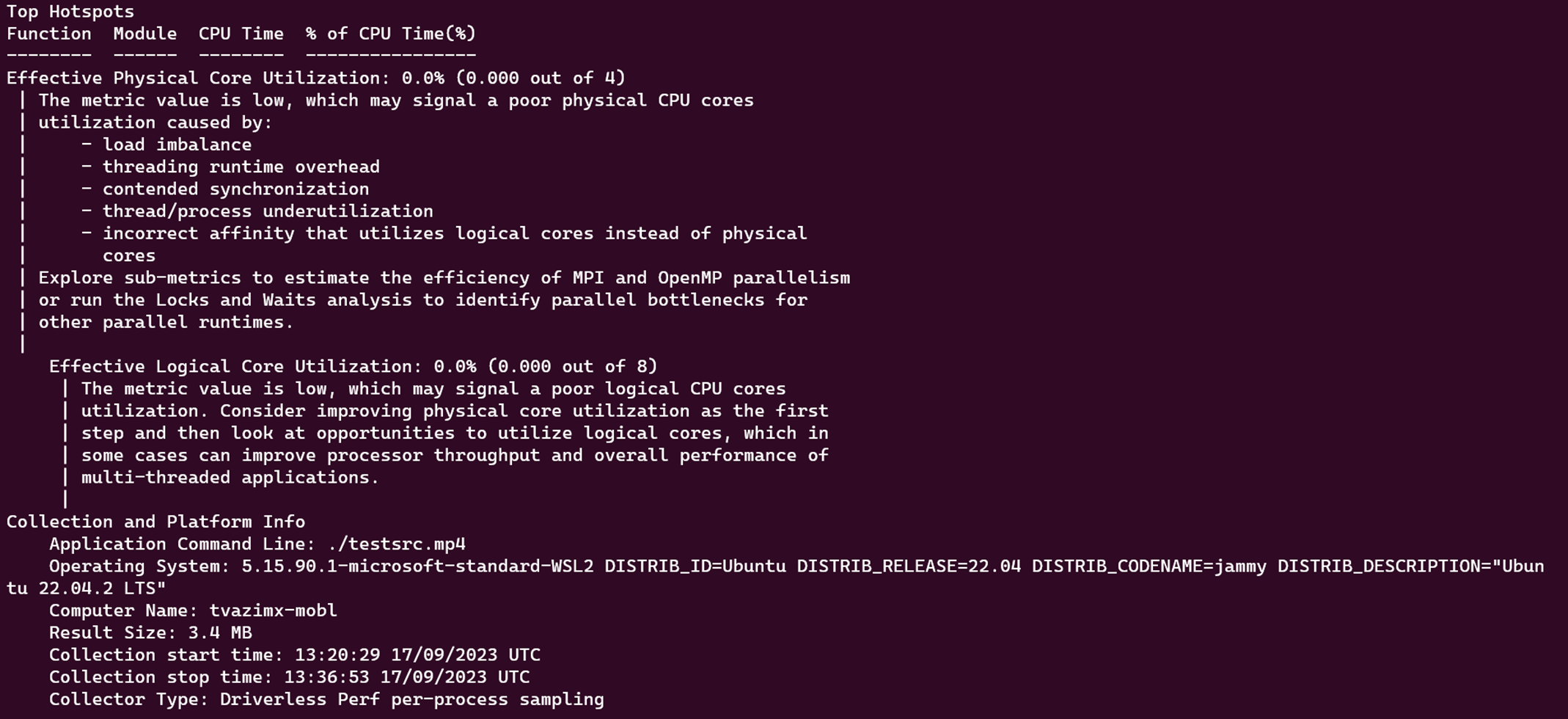Click the 'Collector Type' line
Viewport: 1568px width, 719px height.
(326, 699)
